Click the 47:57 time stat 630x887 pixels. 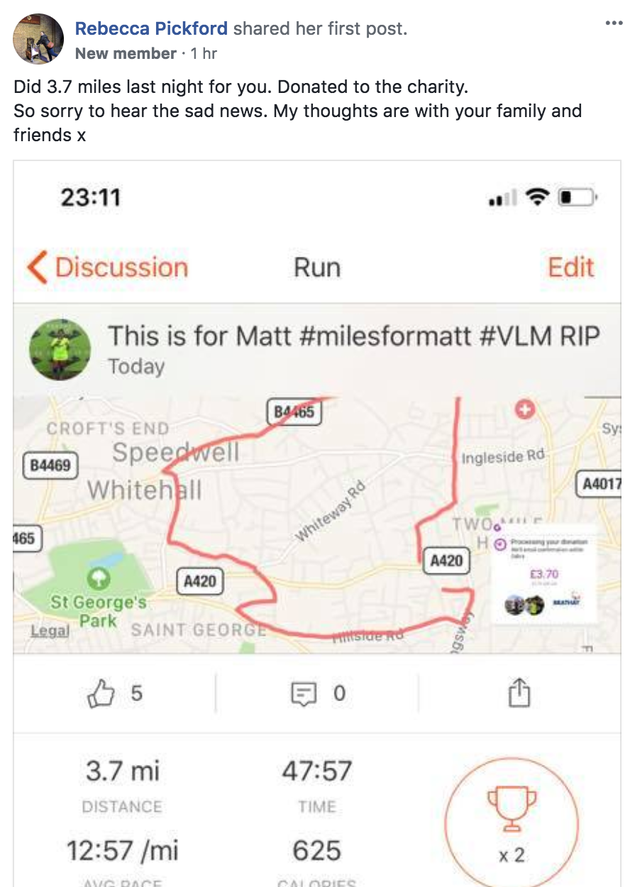pyautogui.click(x=316, y=770)
